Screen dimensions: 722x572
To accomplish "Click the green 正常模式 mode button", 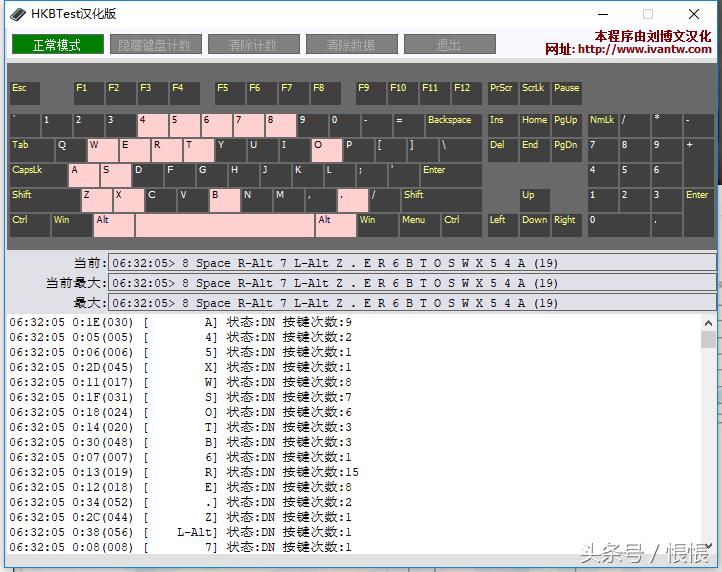I will tap(58, 45).
